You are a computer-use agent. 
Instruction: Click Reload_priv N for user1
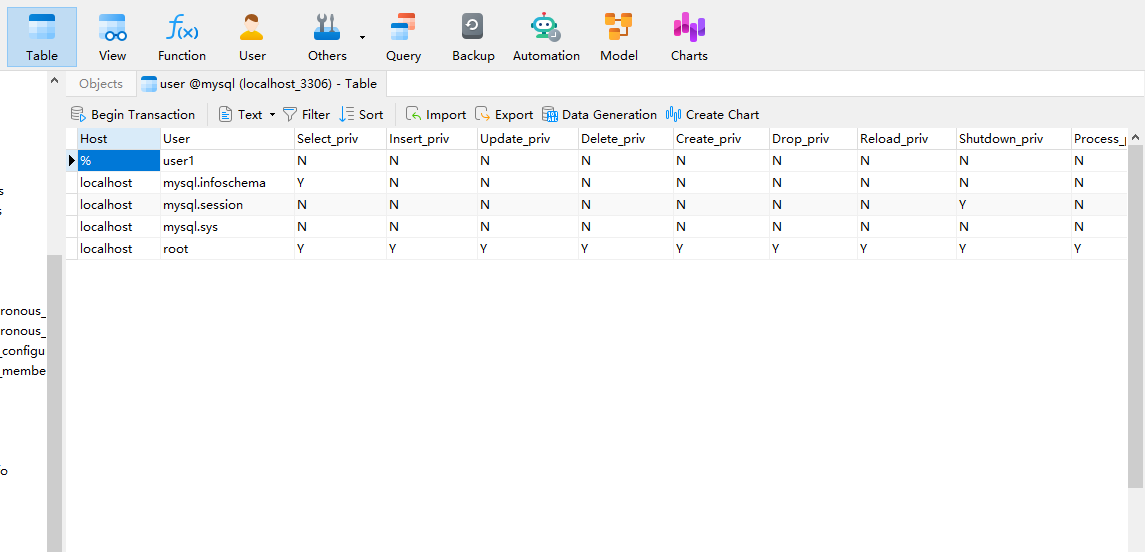pyautogui.click(x=907, y=161)
